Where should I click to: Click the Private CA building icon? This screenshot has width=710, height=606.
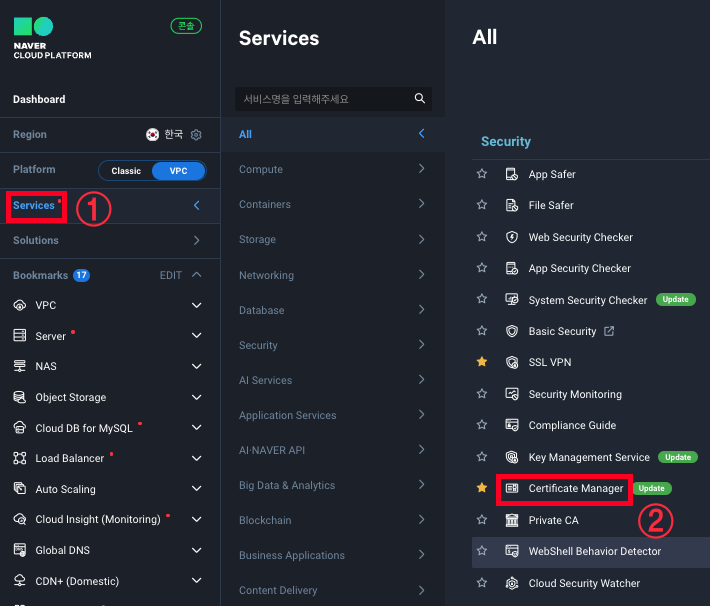click(512, 520)
